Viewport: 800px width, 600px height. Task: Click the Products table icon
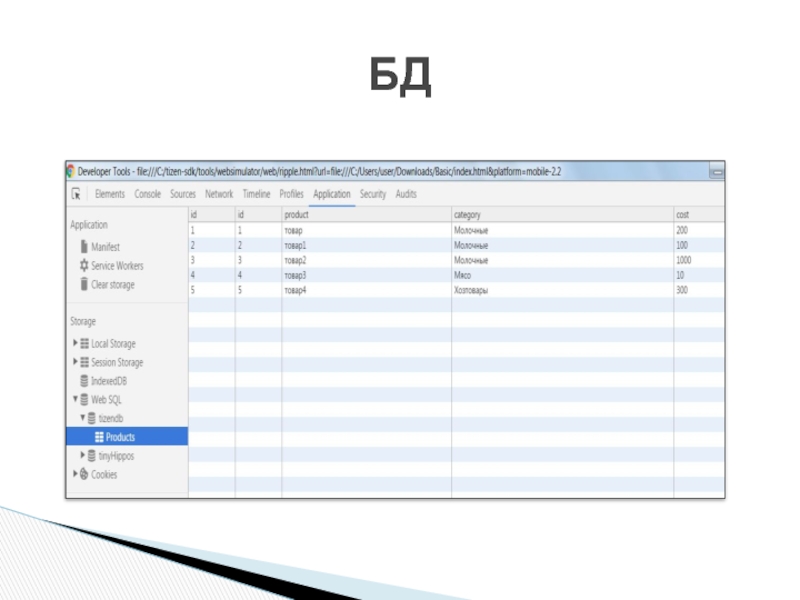[x=99, y=437]
